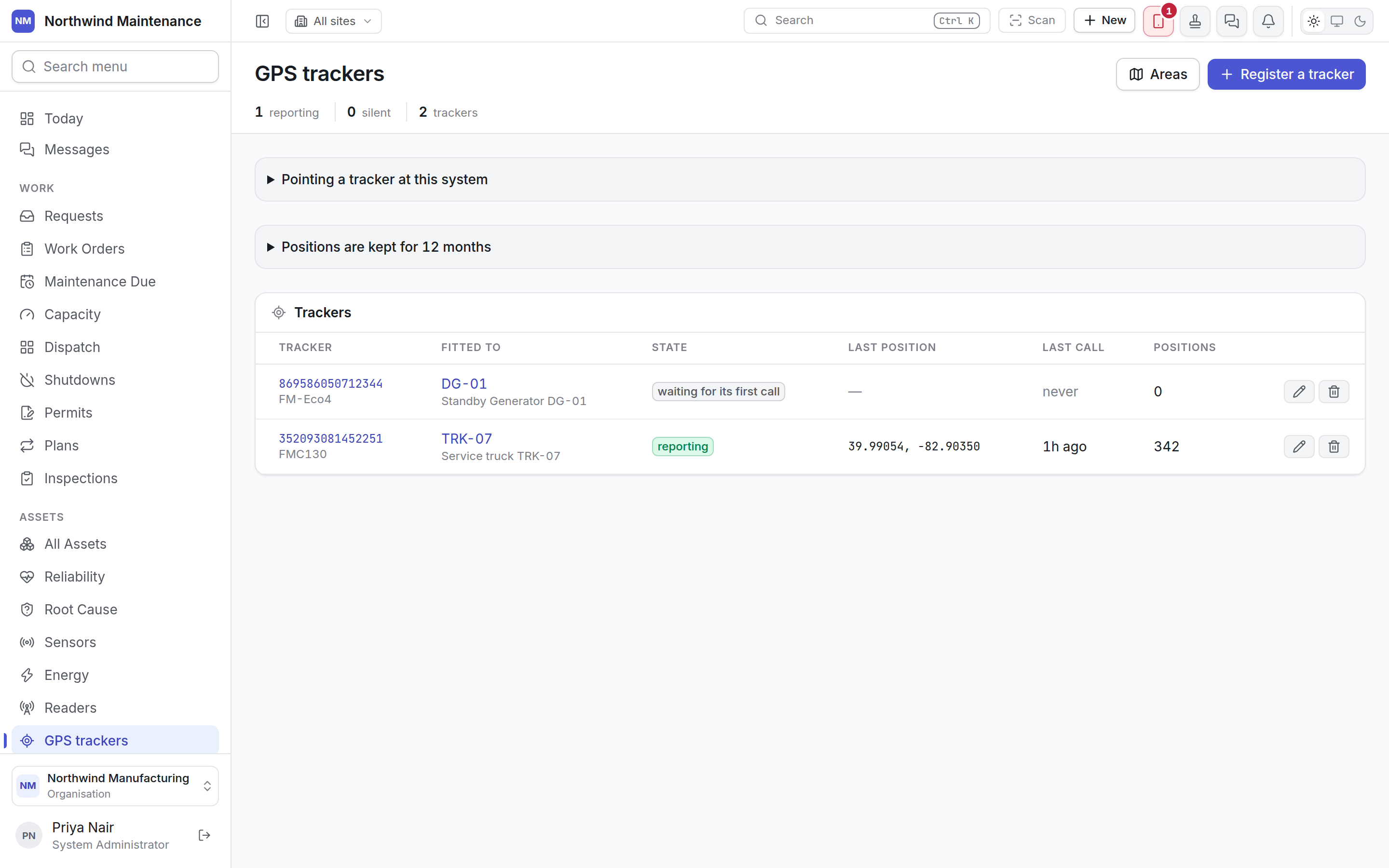Log out using the icon beside Priya Nair
This screenshot has width=1389, height=868.
pyautogui.click(x=204, y=835)
